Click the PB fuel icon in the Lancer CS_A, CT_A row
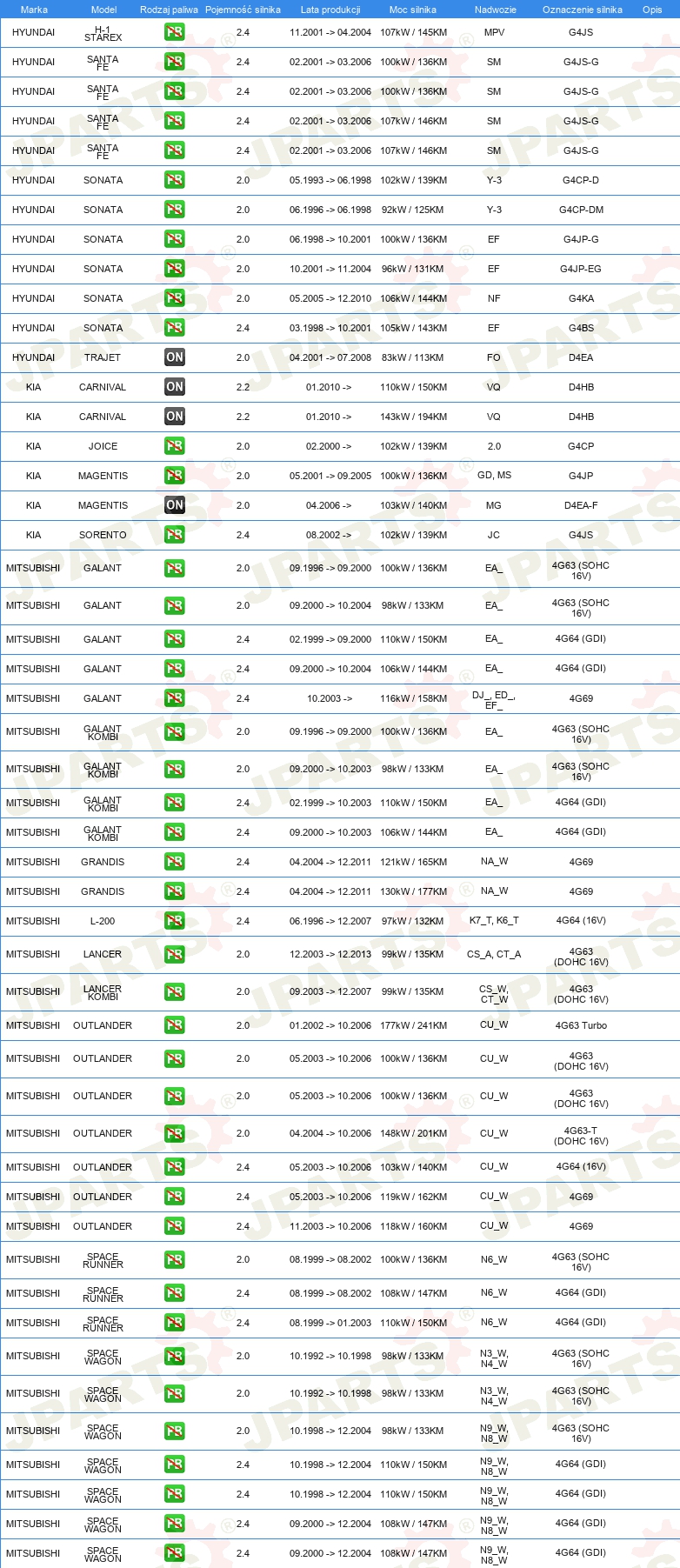 [x=174, y=954]
